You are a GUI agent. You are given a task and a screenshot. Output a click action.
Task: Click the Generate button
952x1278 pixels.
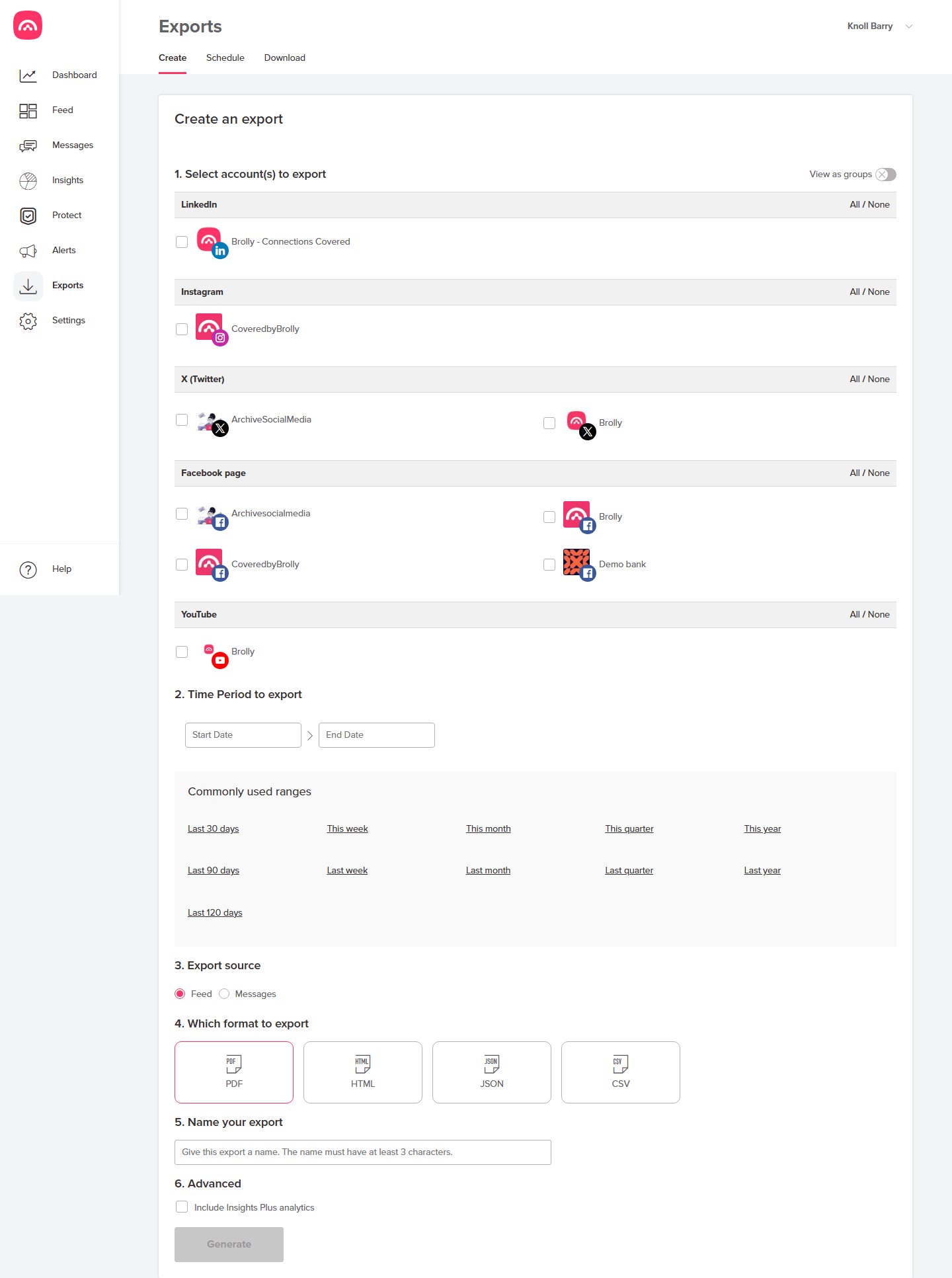tap(229, 1244)
